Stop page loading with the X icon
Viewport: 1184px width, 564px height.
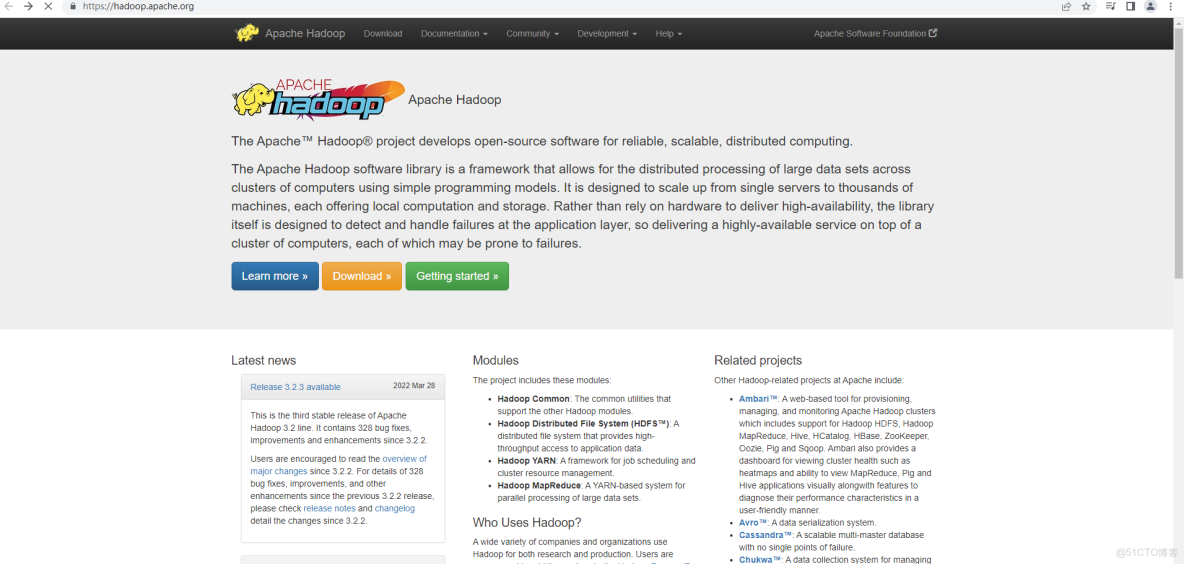pyautogui.click(x=48, y=6)
